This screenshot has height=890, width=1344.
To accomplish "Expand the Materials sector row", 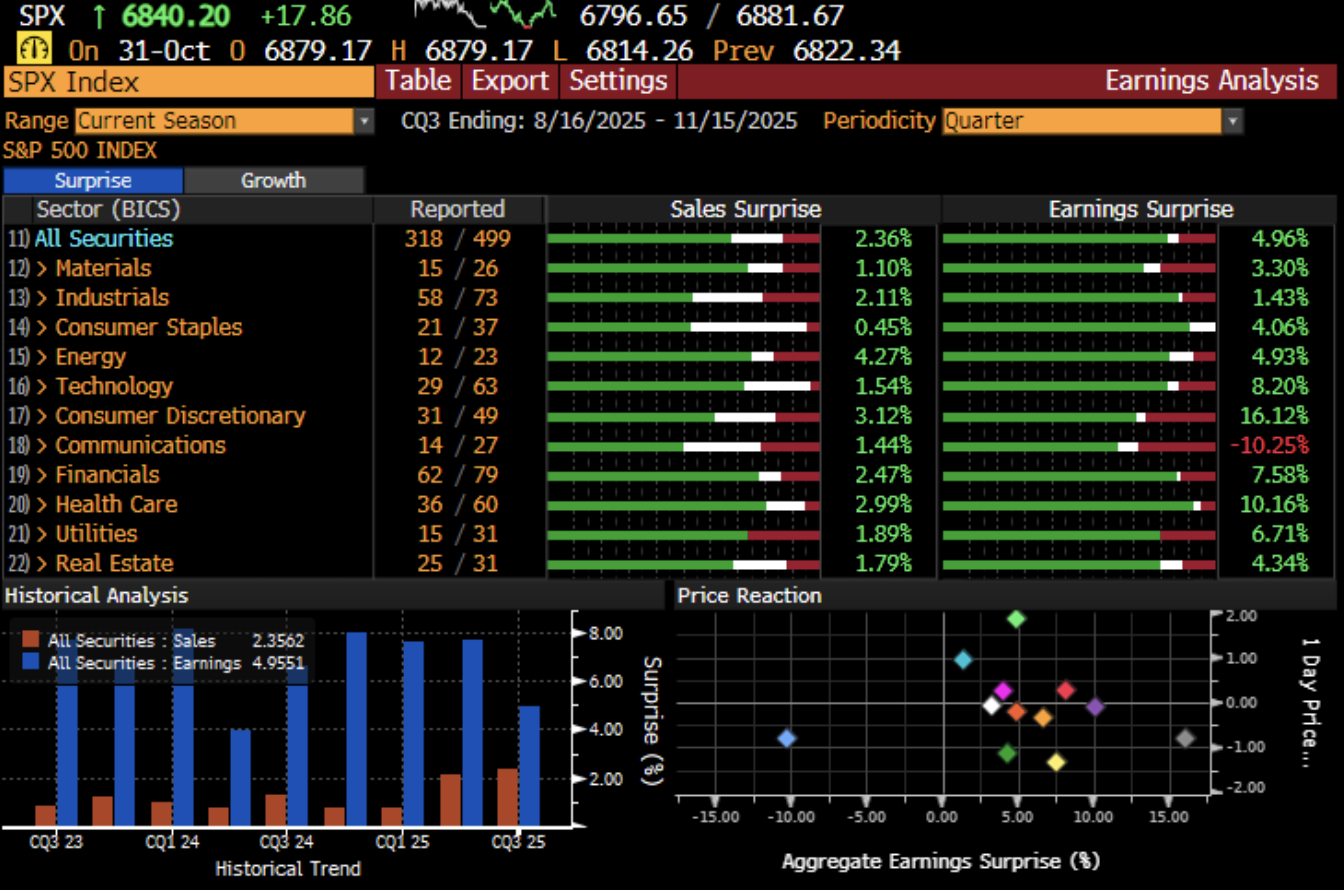I will [x=42, y=268].
